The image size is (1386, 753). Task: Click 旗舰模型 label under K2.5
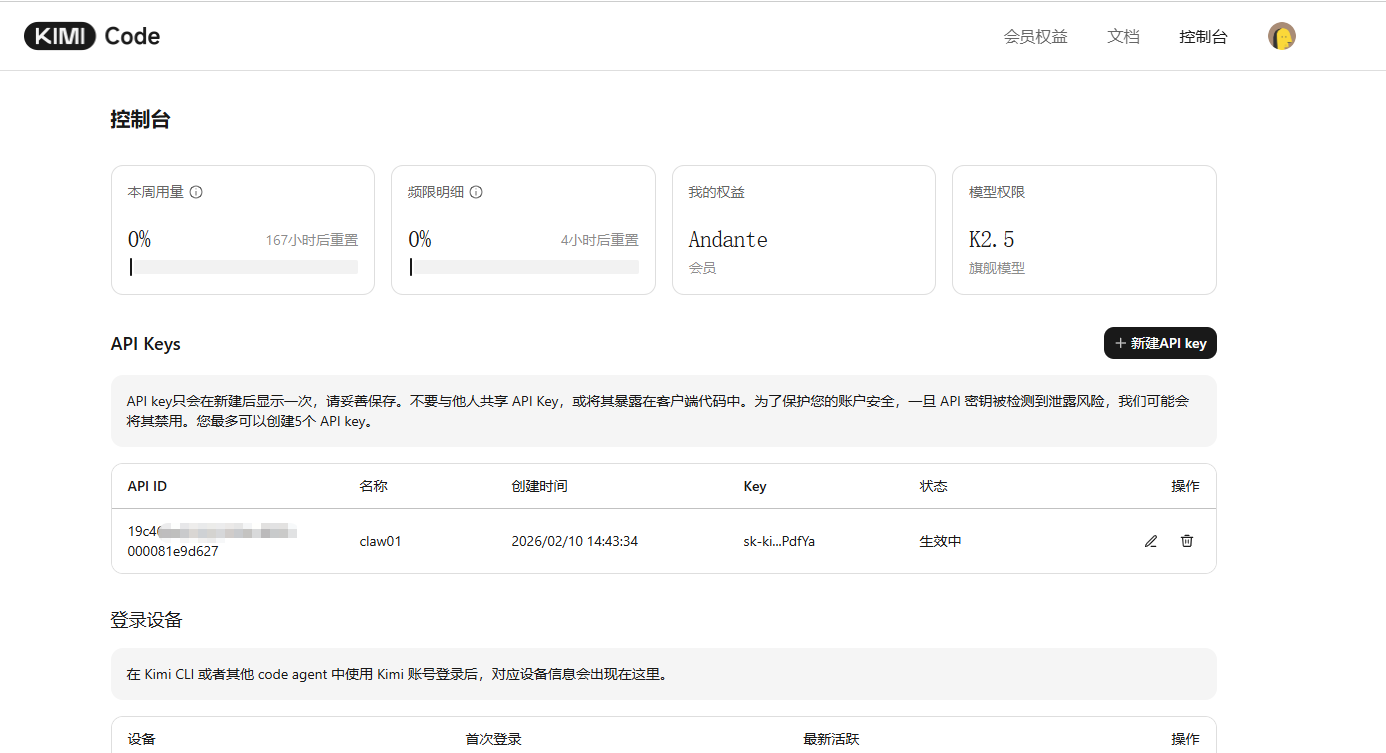(997, 268)
